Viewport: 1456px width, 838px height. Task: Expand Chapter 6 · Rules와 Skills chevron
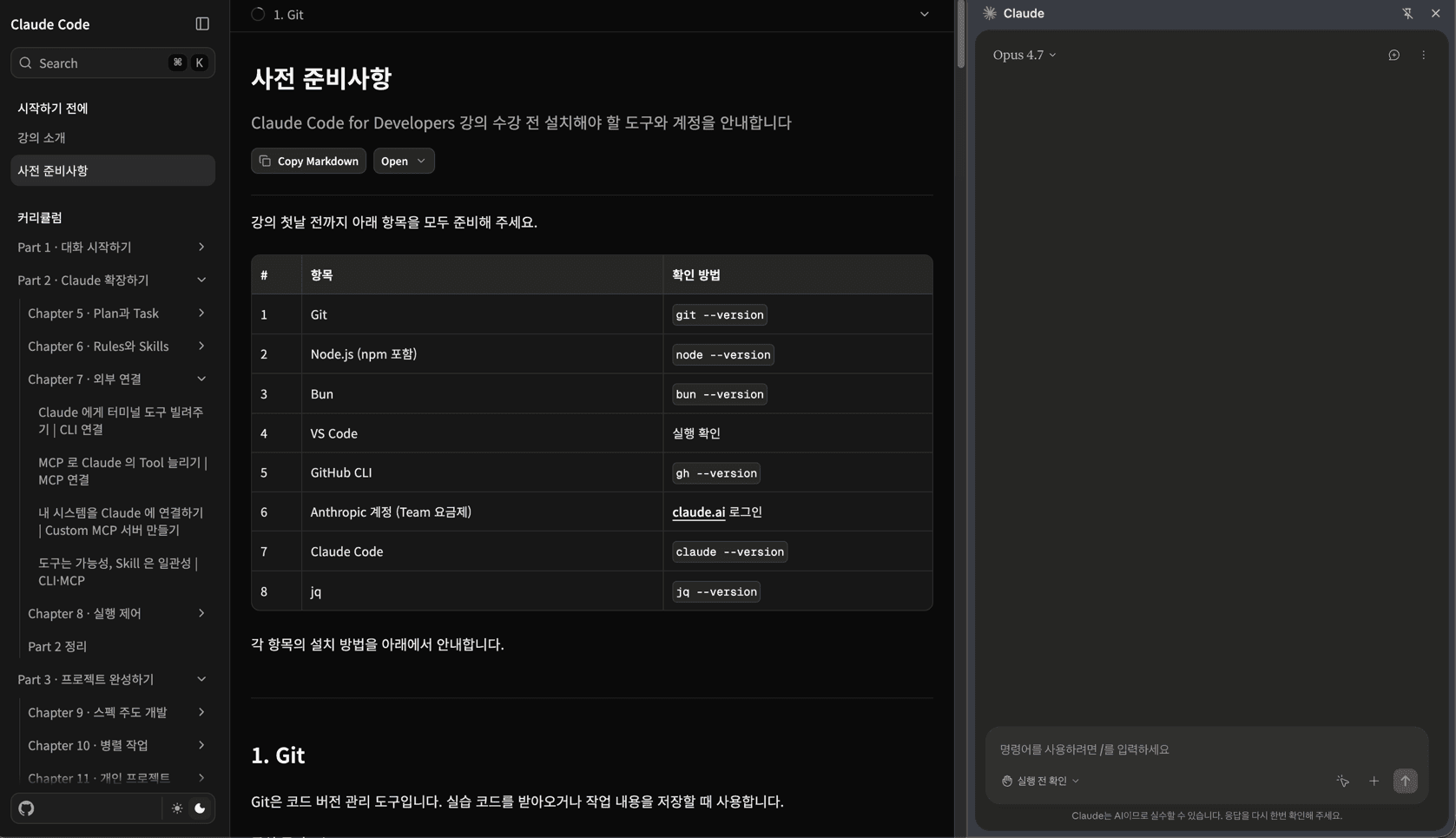201,346
